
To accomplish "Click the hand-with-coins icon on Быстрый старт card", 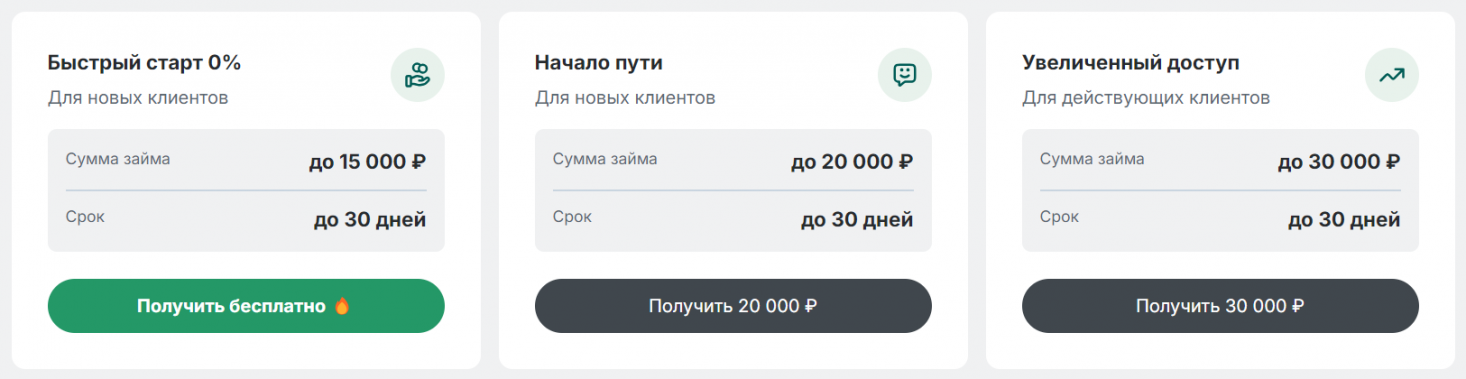I will tap(417, 75).
